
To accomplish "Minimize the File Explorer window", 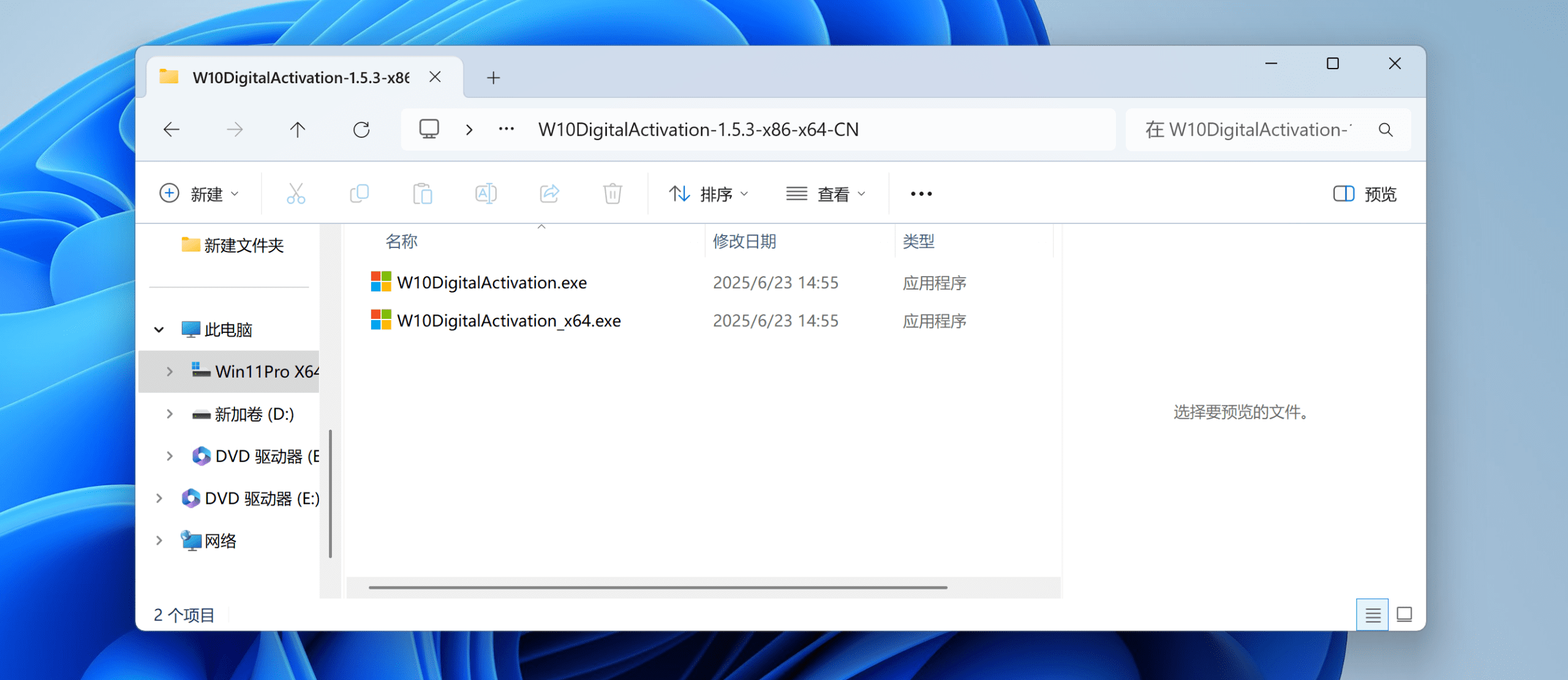I will point(1272,63).
